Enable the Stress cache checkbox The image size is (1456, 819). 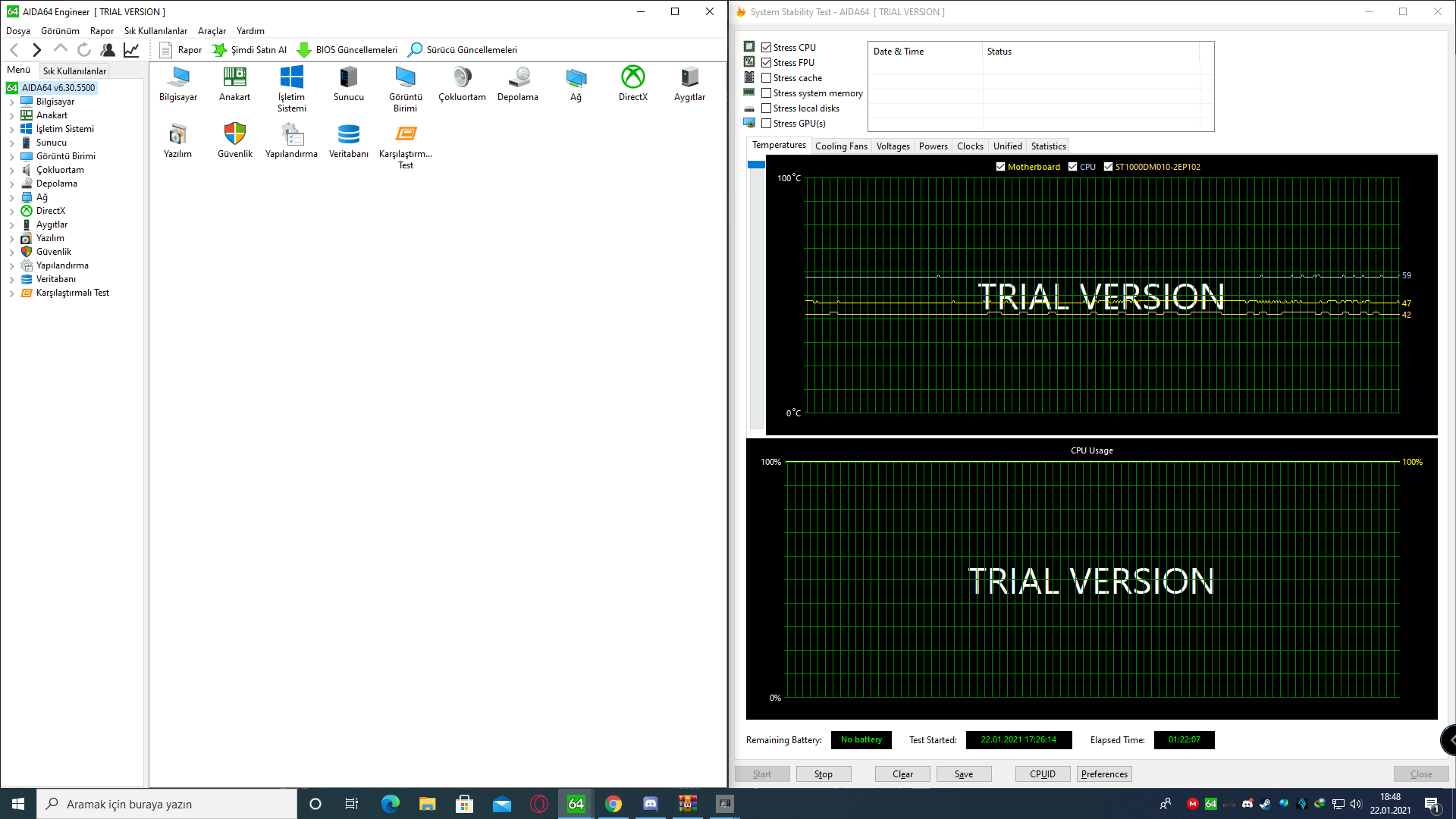(x=767, y=78)
